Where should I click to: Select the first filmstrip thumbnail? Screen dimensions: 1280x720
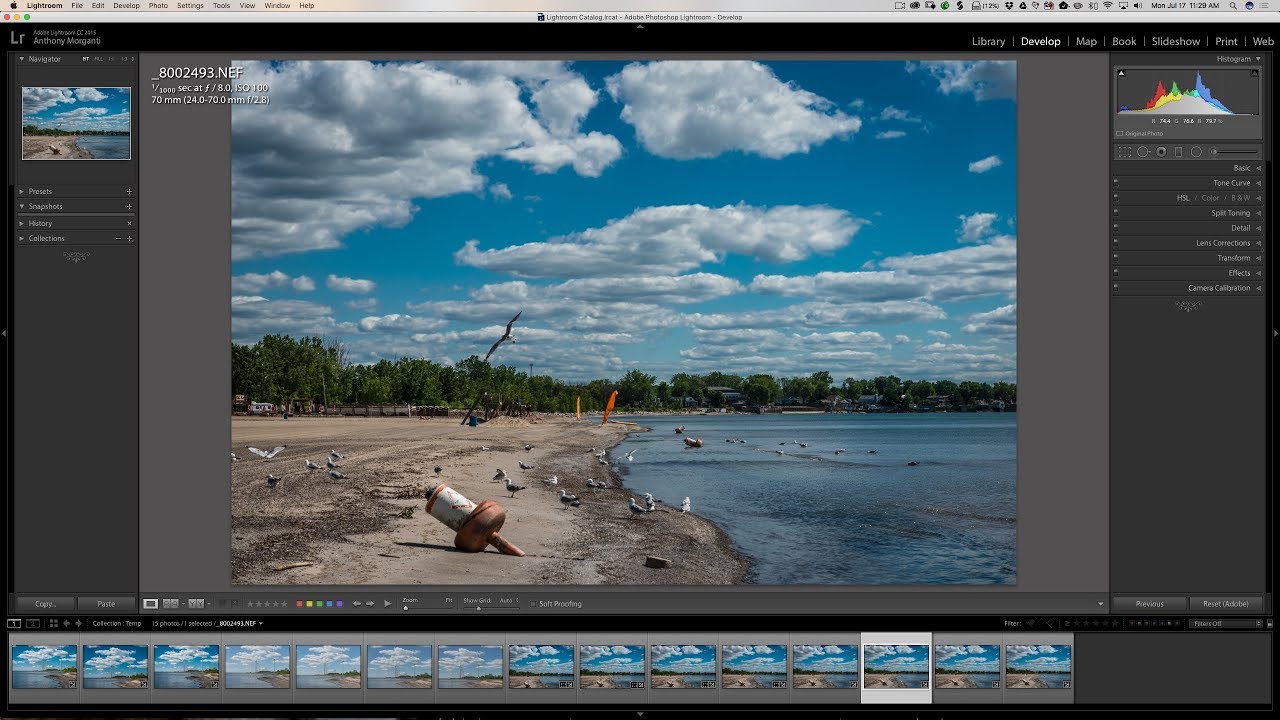pos(44,666)
